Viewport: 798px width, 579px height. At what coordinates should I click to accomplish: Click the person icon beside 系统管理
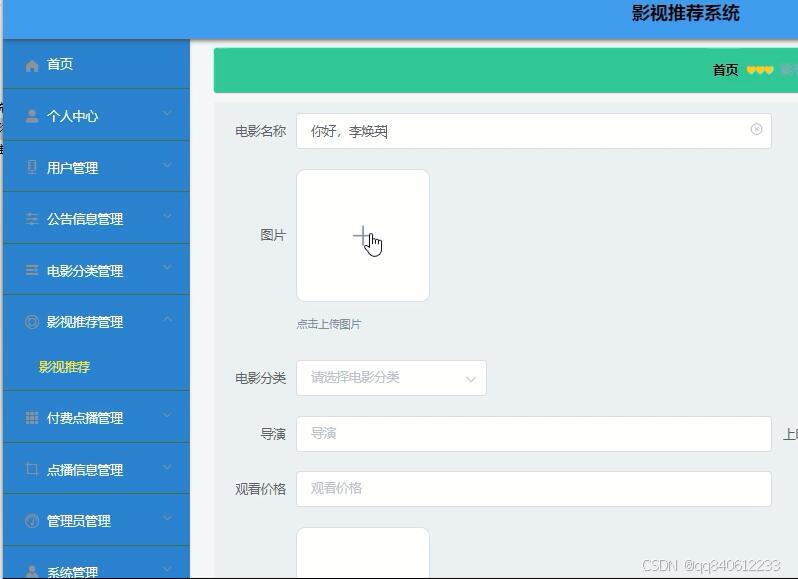32,571
